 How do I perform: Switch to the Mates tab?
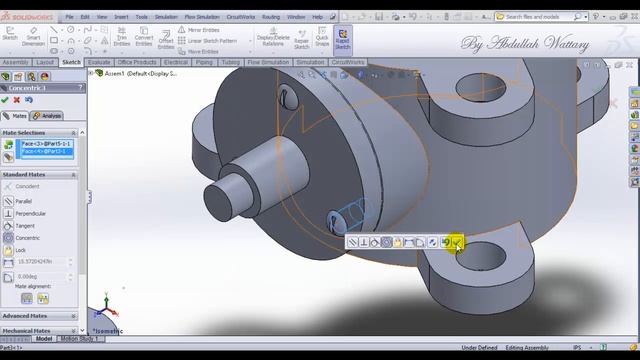pos(15,116)
